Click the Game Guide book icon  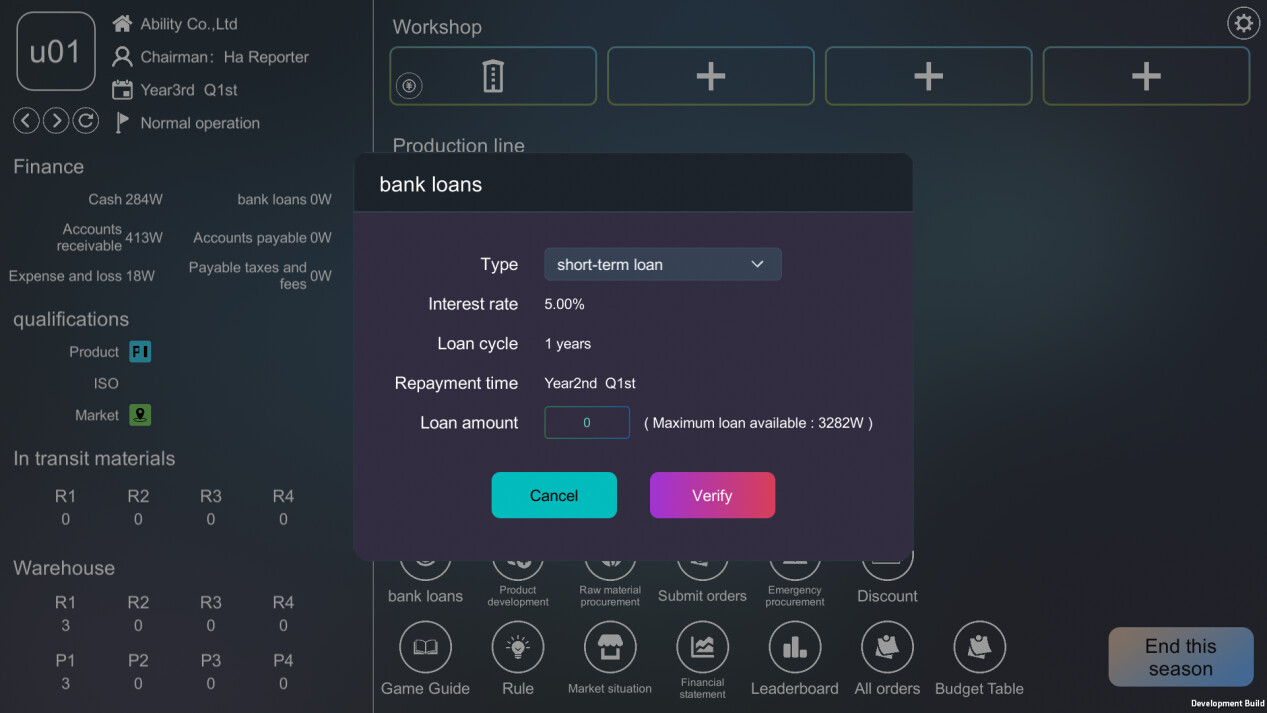click(x=425, y=647)
